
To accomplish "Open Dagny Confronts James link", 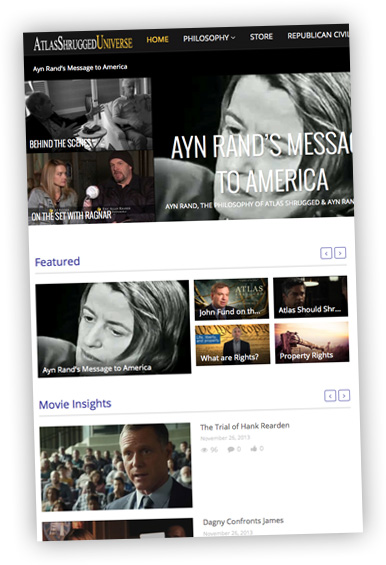I will [x=243, y=521].
